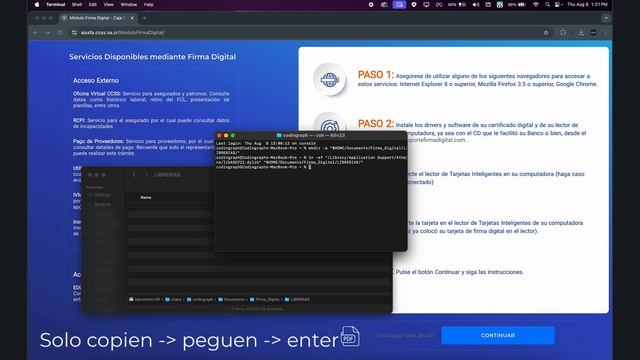Close the Módulo Firma Digital tab
The image size is (640, 360).
pos(132,18)
